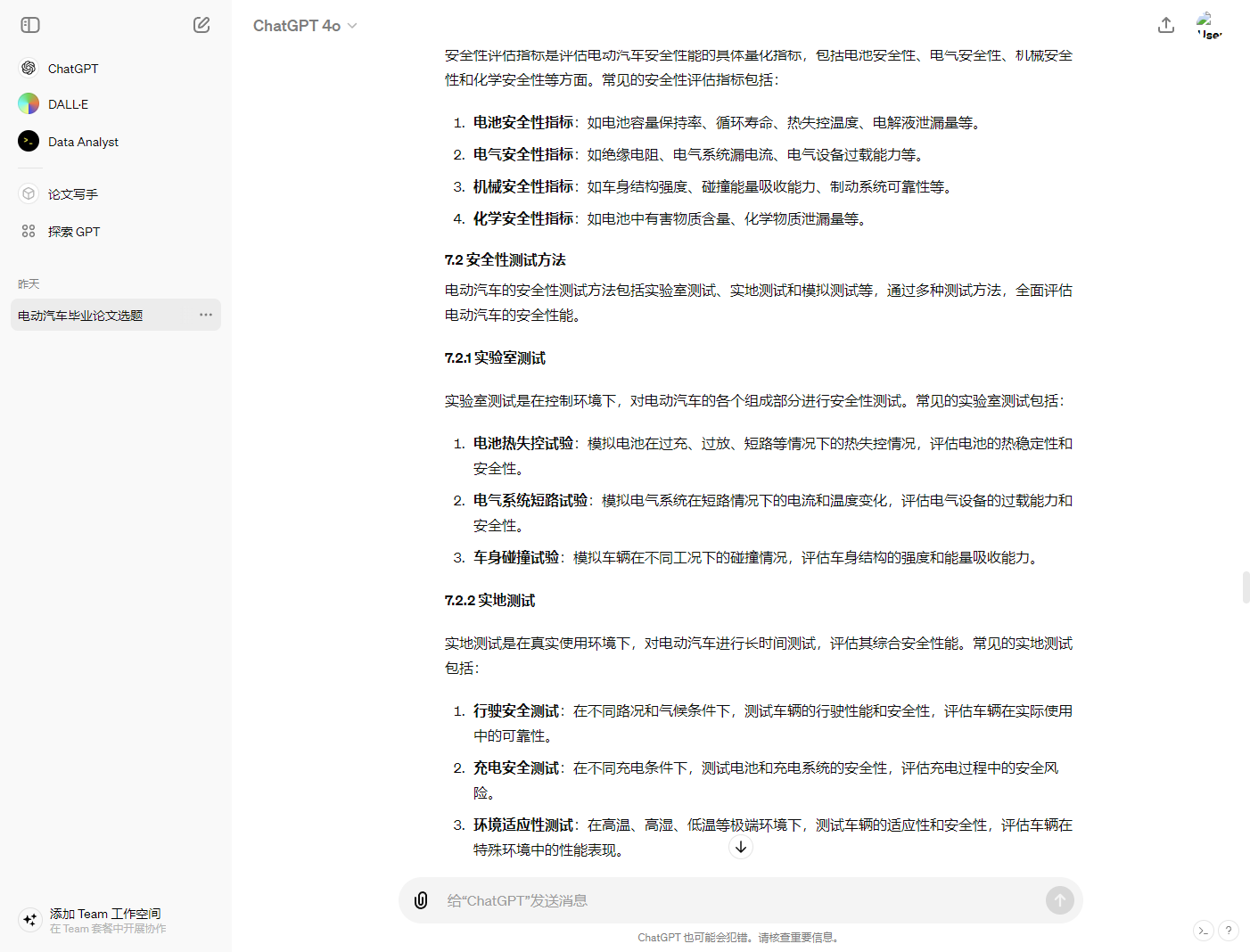This screenshot has width=1250, height=952.
Task: Start a new chat with compose icon
Action: (x=201, y=25)
